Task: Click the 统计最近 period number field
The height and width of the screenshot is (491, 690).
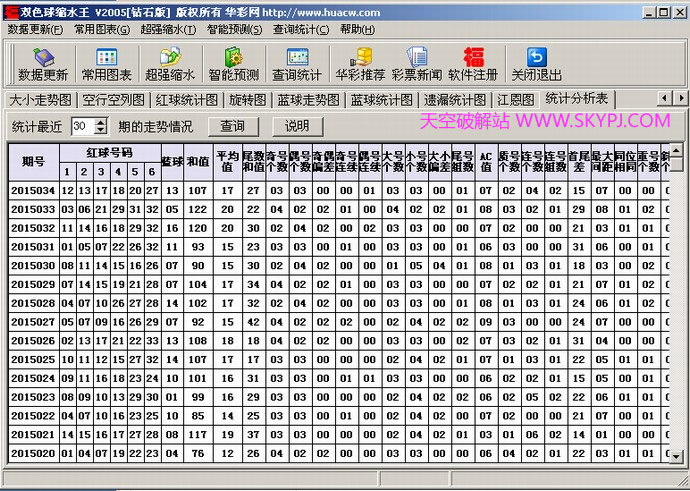Action: [x=82, y=126]
